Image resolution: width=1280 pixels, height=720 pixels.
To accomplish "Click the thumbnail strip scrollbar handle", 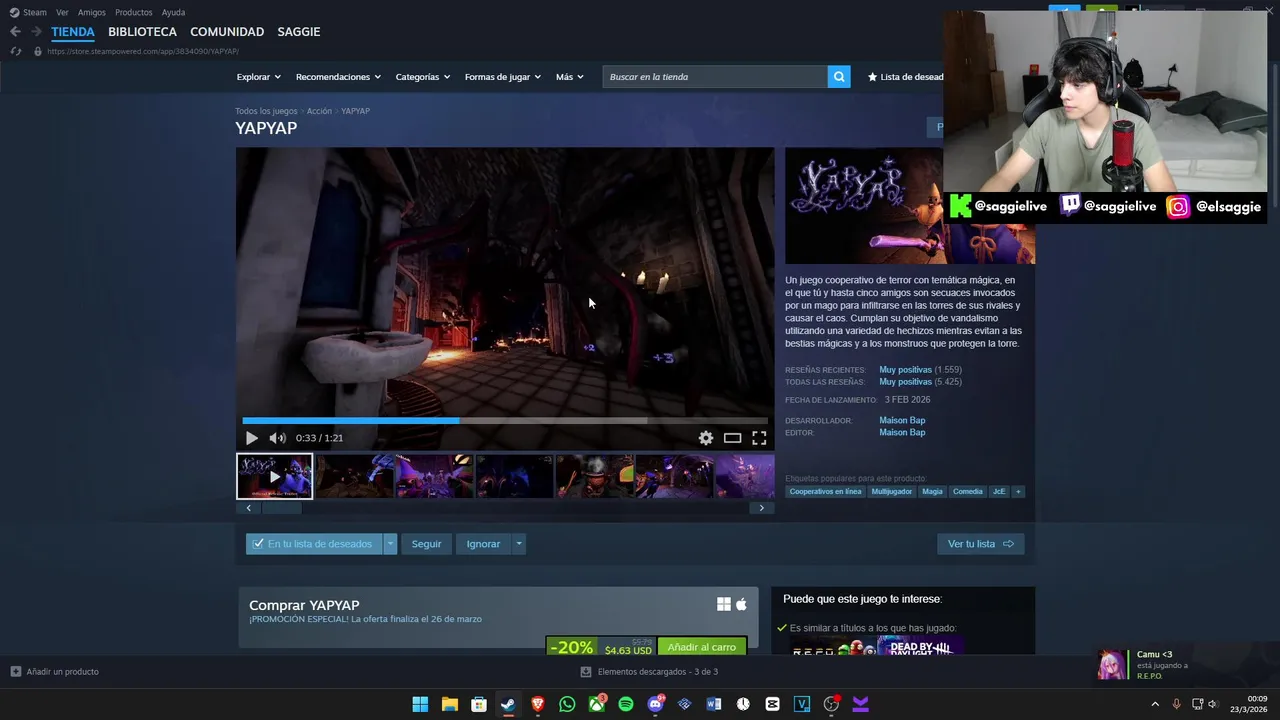I will point(282,508).
